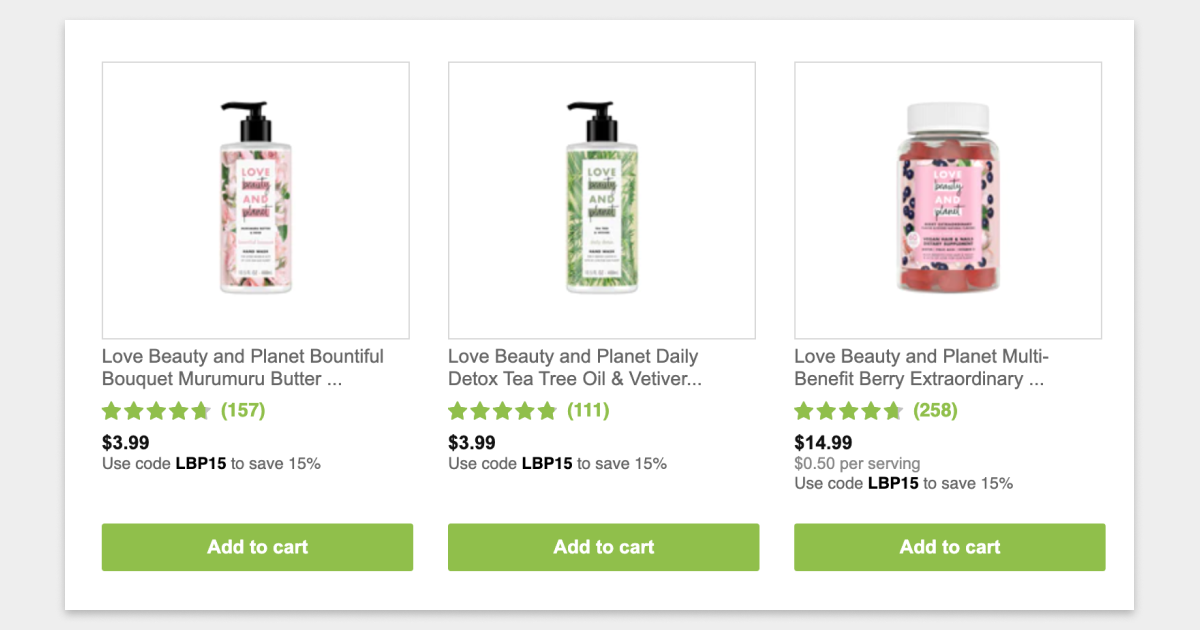Click the star rating with 157 reviews

tap(156, 410)
